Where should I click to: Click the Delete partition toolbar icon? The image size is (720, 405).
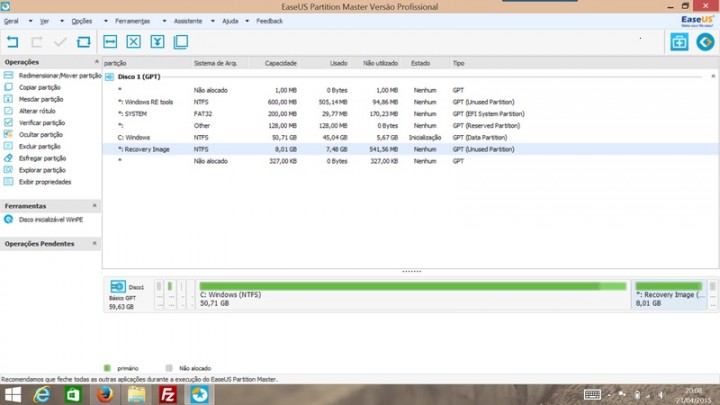(134, 42)
